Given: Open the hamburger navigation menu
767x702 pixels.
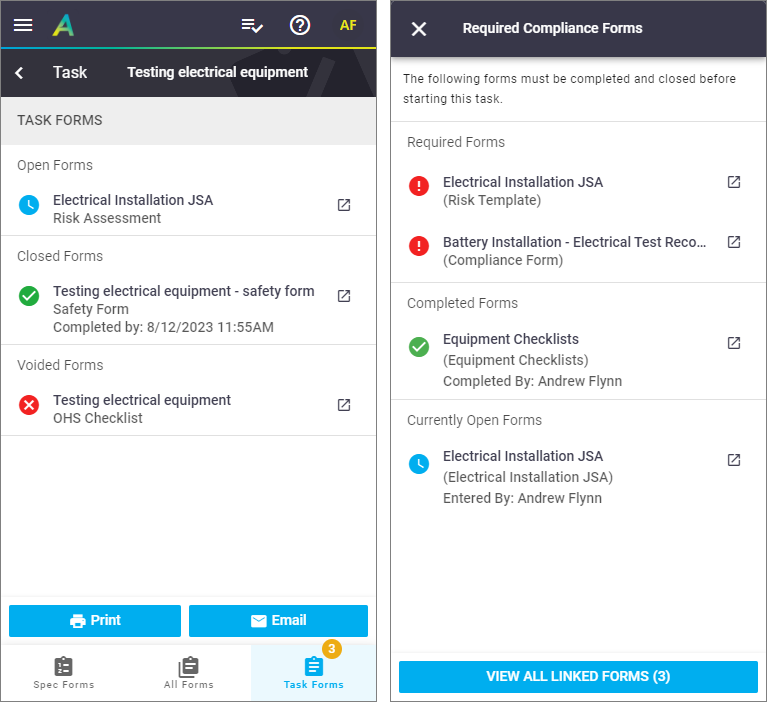Looking at the screenshot, I should tap(23, 25).
